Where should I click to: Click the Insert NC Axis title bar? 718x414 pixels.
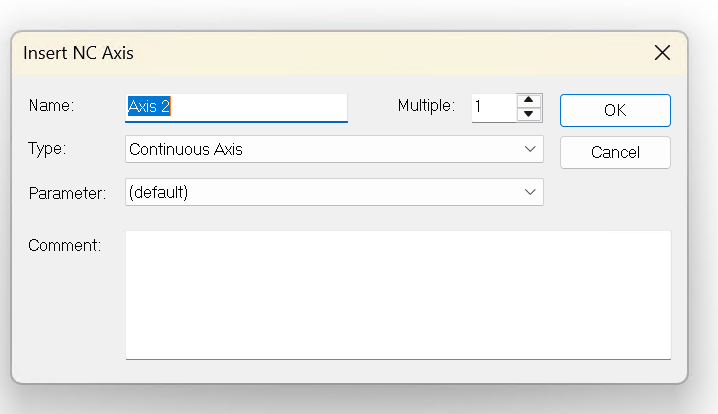coord(300,53)
